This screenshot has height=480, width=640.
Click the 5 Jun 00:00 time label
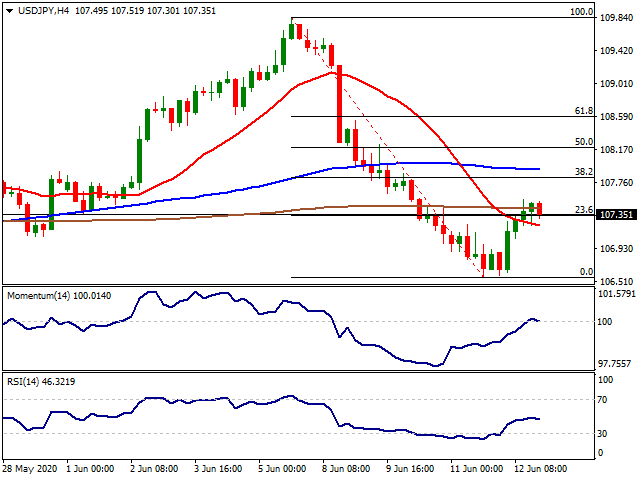click(282, 469)
